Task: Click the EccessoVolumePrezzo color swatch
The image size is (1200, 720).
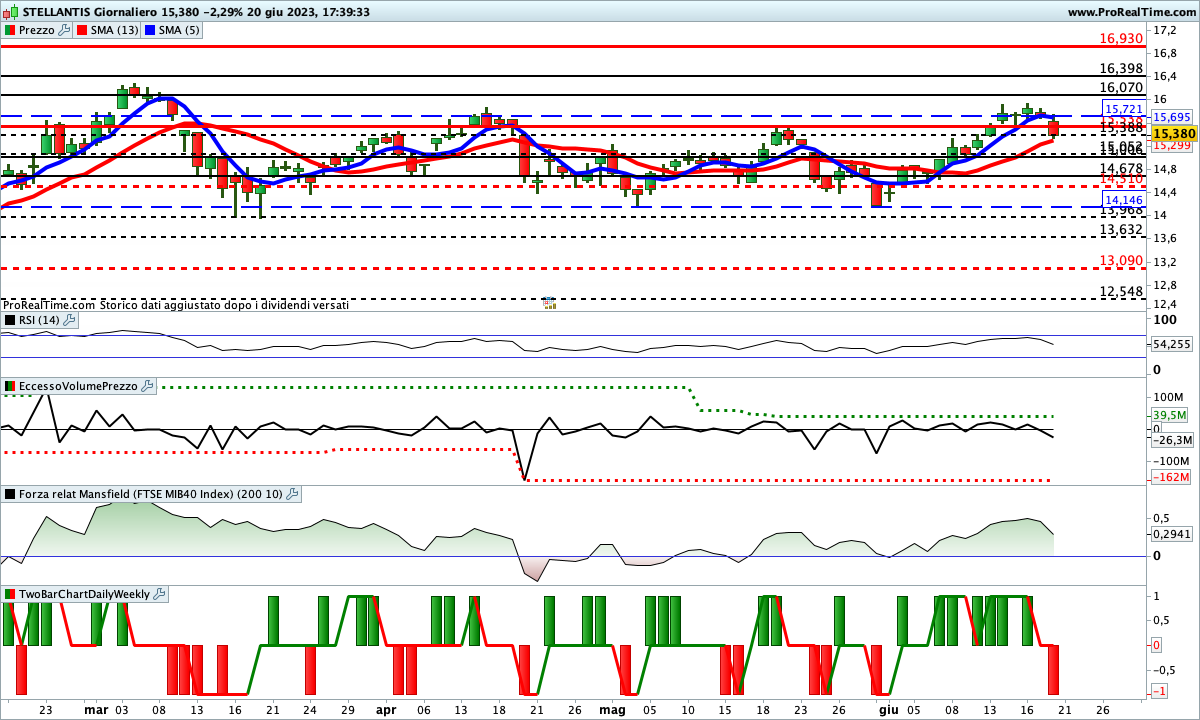Action: point(10,385)
